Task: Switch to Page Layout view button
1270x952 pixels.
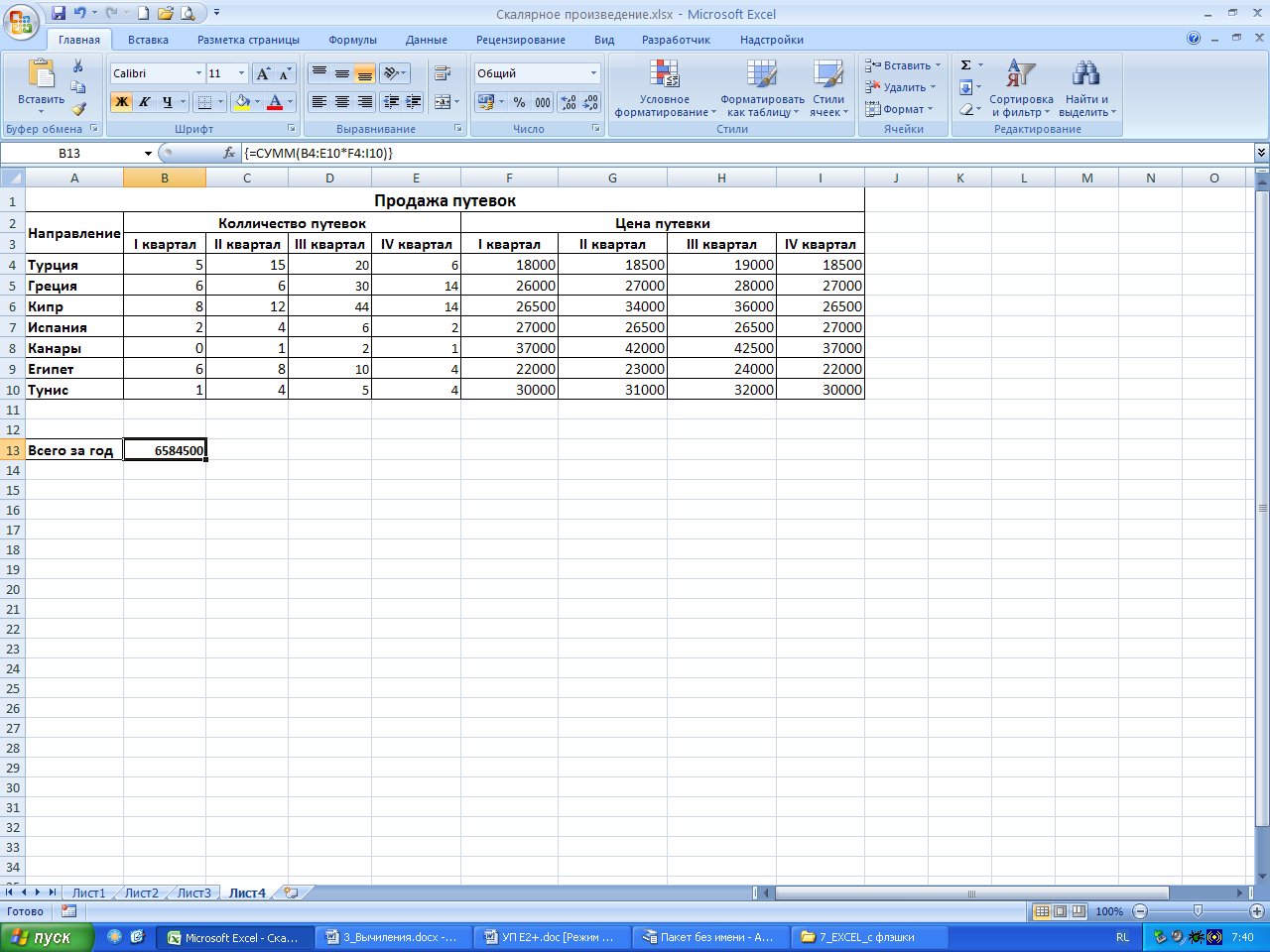Action: click(x=1060, y=911)
